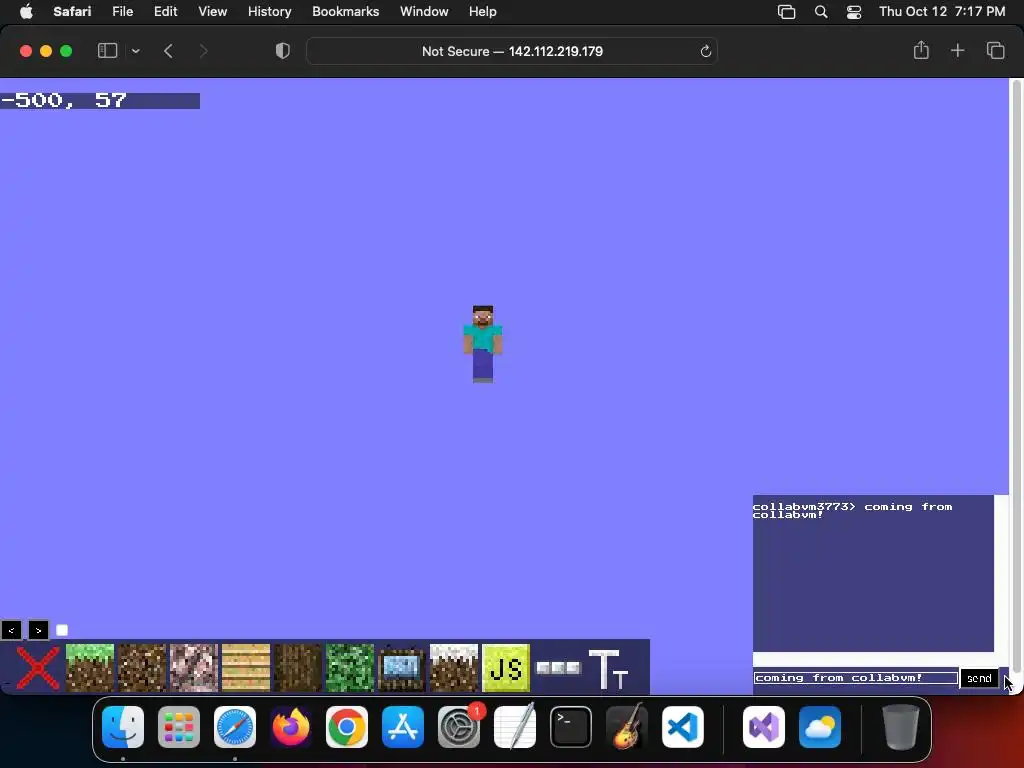Screen dimensions: 1024x768
Task: Select the snow-covered dirt block
Action: click(x=454, y=667)
